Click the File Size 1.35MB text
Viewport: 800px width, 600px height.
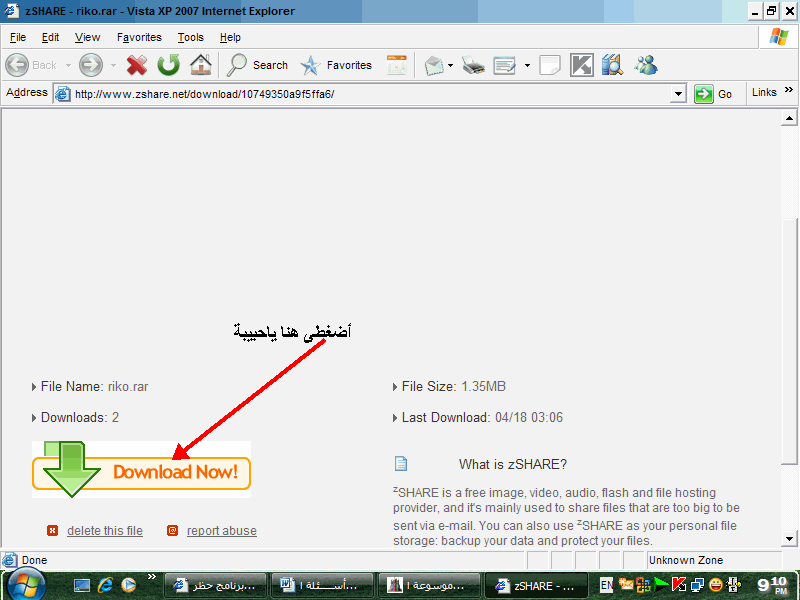(454, 387)
